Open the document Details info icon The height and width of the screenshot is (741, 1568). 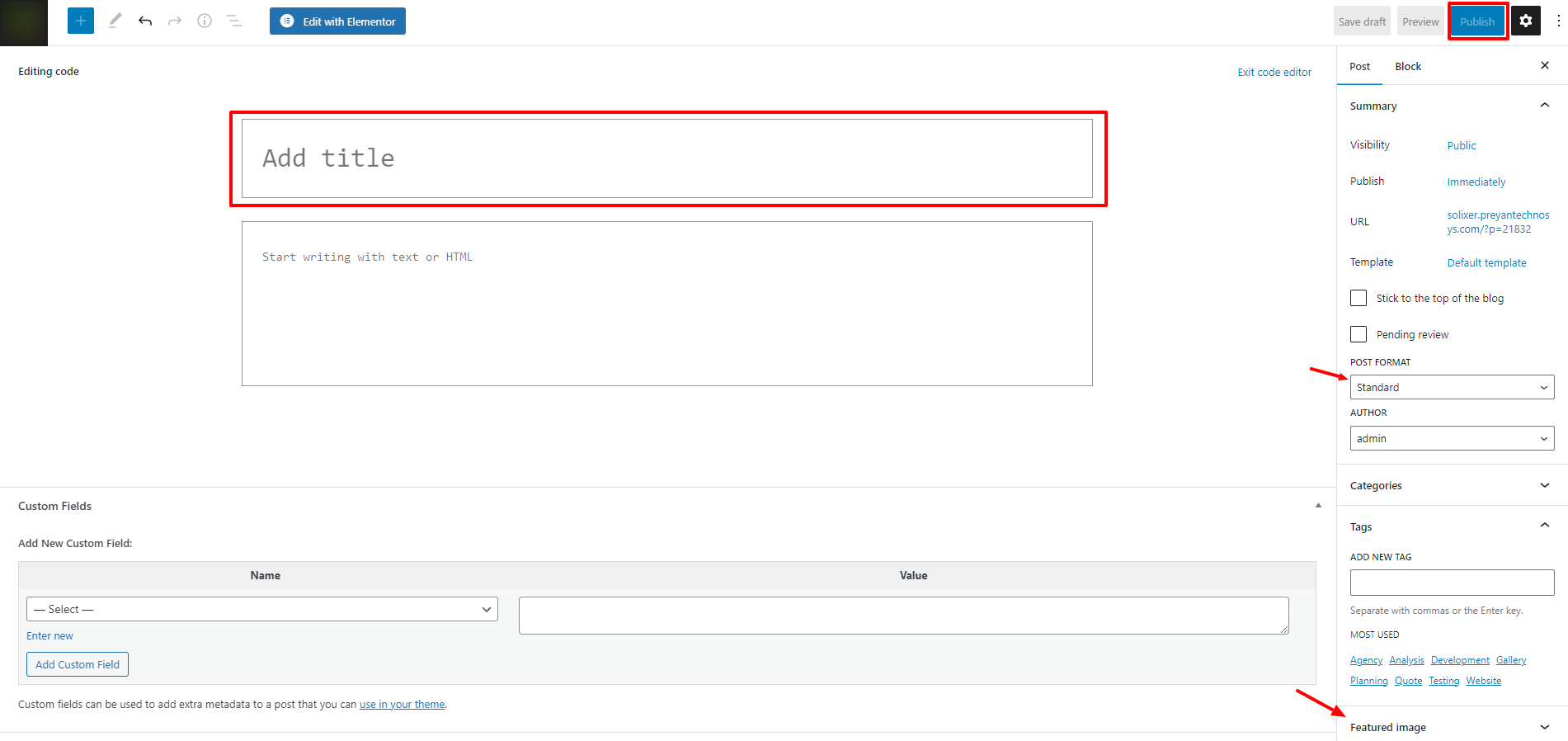pos(205,21)
